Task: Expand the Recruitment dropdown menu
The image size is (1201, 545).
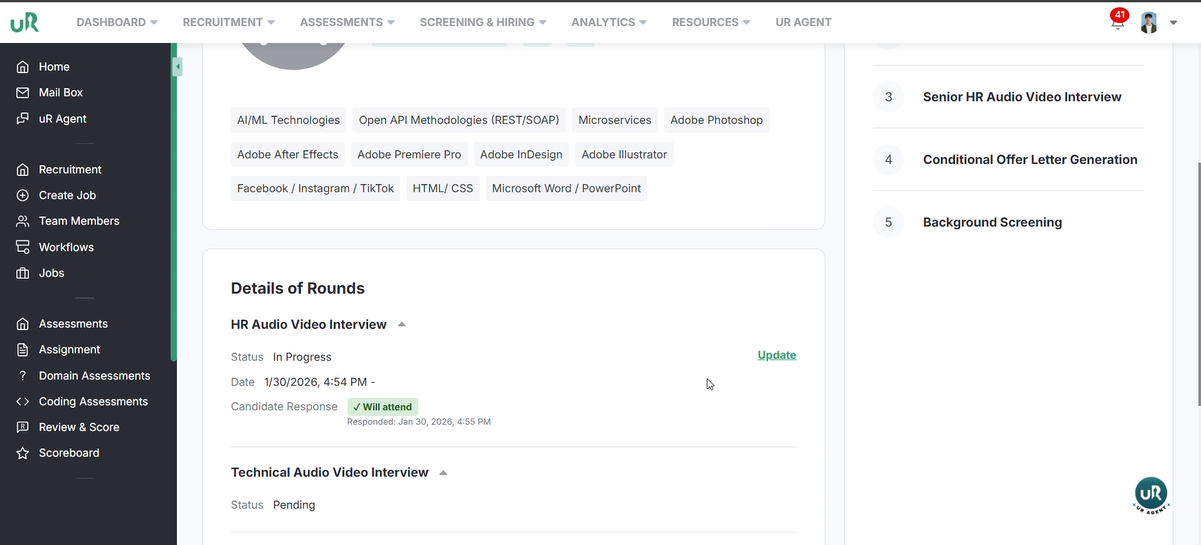Action: pyautogui.click(x=228, y=22)
